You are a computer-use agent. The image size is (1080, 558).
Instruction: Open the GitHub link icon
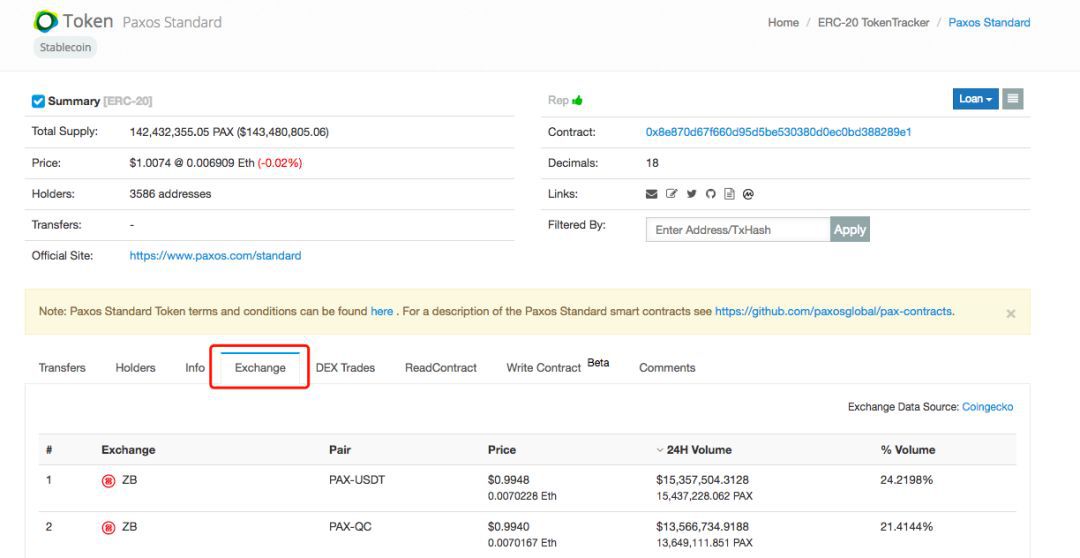pyautogui.click(x=710, y=194)
